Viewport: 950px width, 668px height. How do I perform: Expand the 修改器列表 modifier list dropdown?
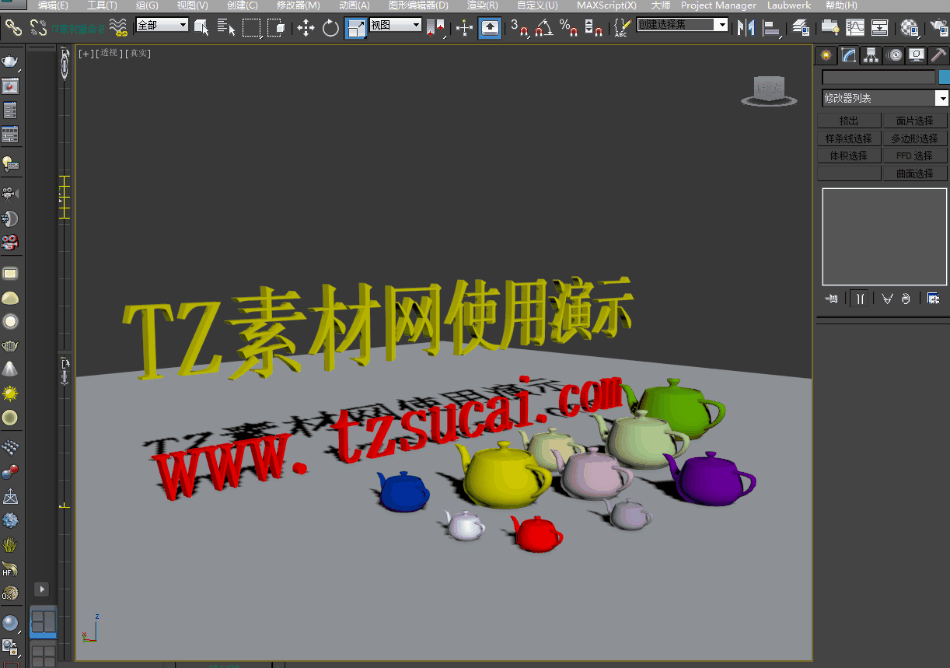coord(885,98)
